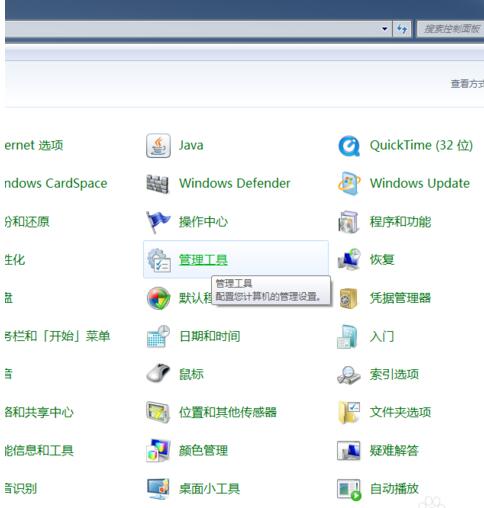Focus the 搜索控制面板 search box
This screenshot has height=508, width=484.
pos(451,29)
